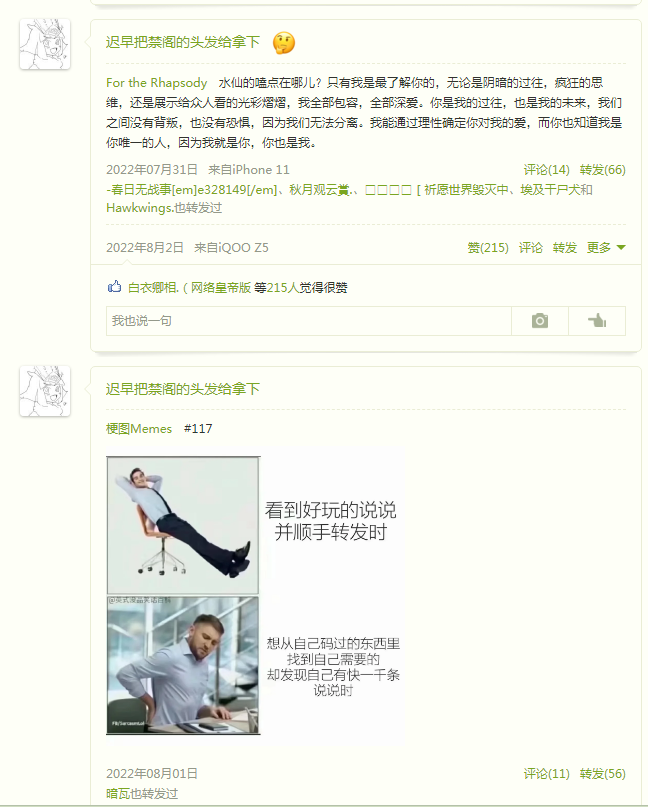The width and height of the screenshot is (648, 807).
Task: Click 评论 next to 赞(215)
Action: point(530,248)
